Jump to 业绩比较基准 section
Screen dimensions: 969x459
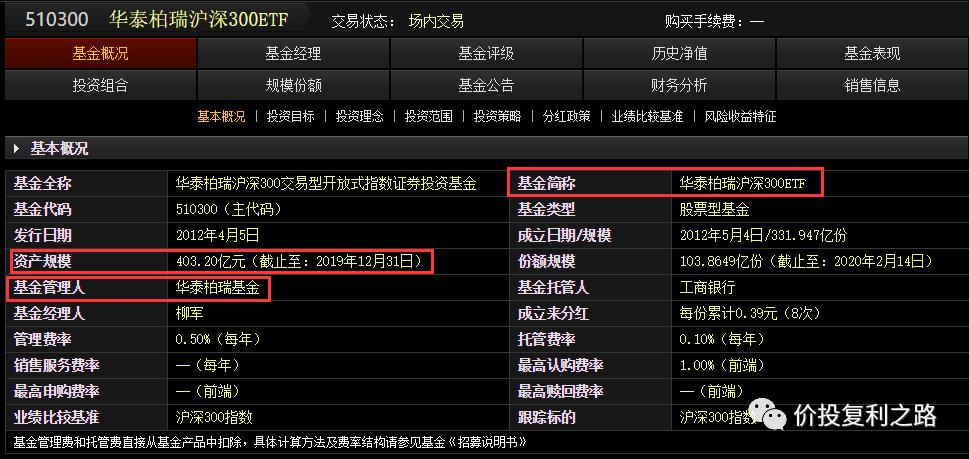(647, 116)
